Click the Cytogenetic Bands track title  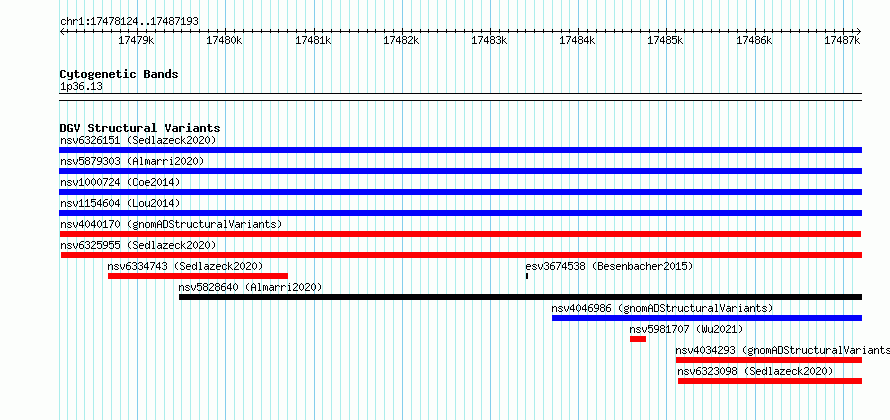[119, 74]
